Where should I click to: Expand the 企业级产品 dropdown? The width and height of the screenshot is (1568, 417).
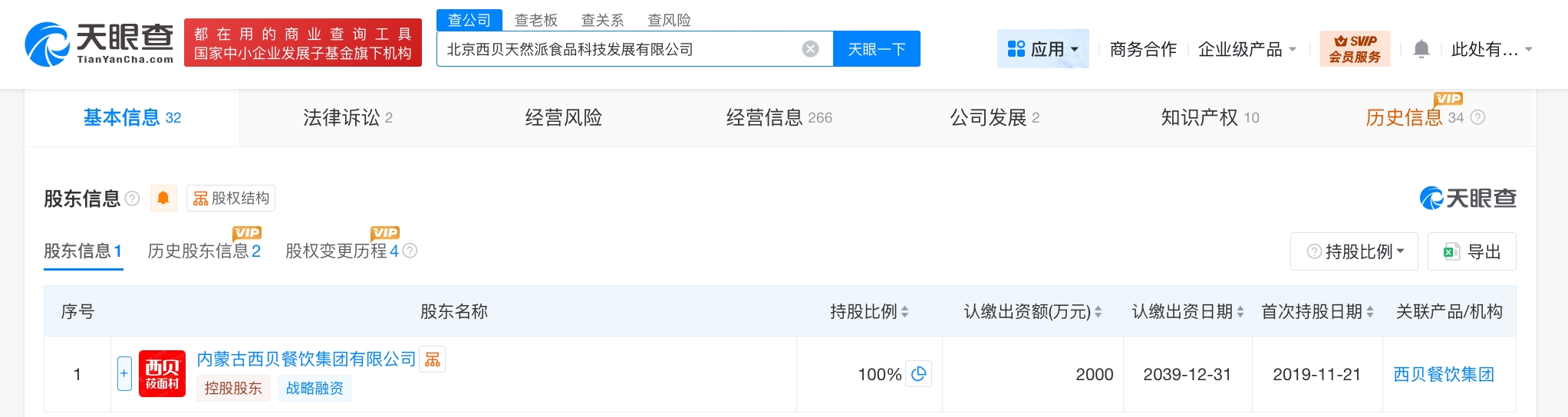1247,49
